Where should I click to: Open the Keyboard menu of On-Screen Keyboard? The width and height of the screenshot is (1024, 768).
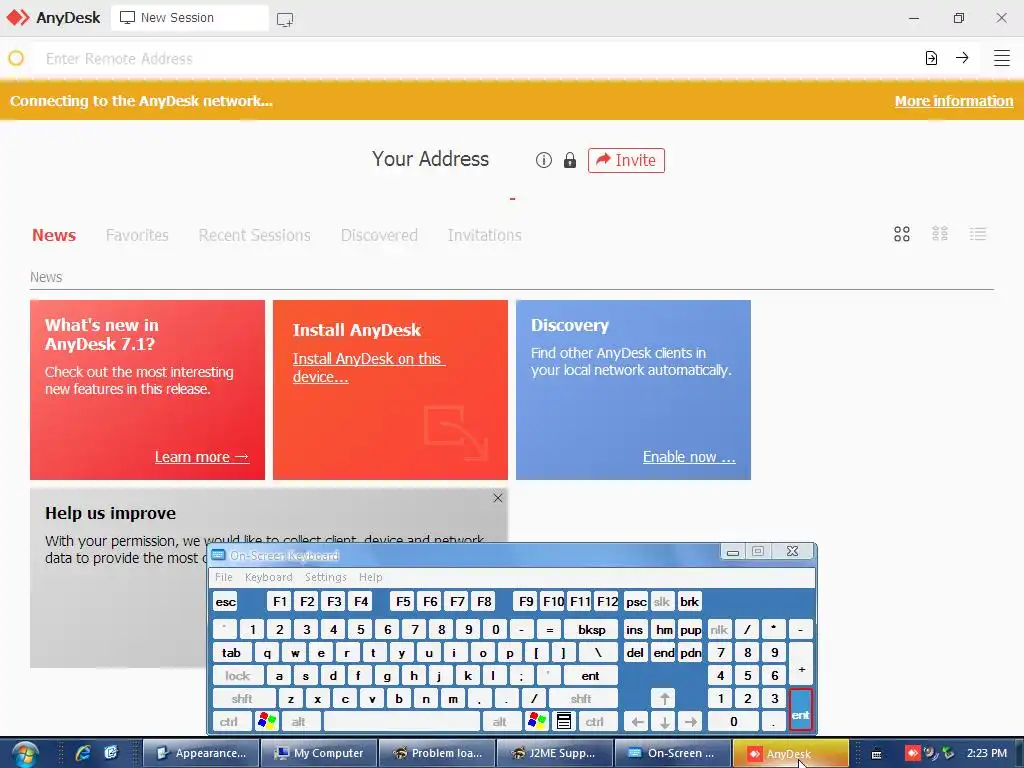[x=268, y=577]
